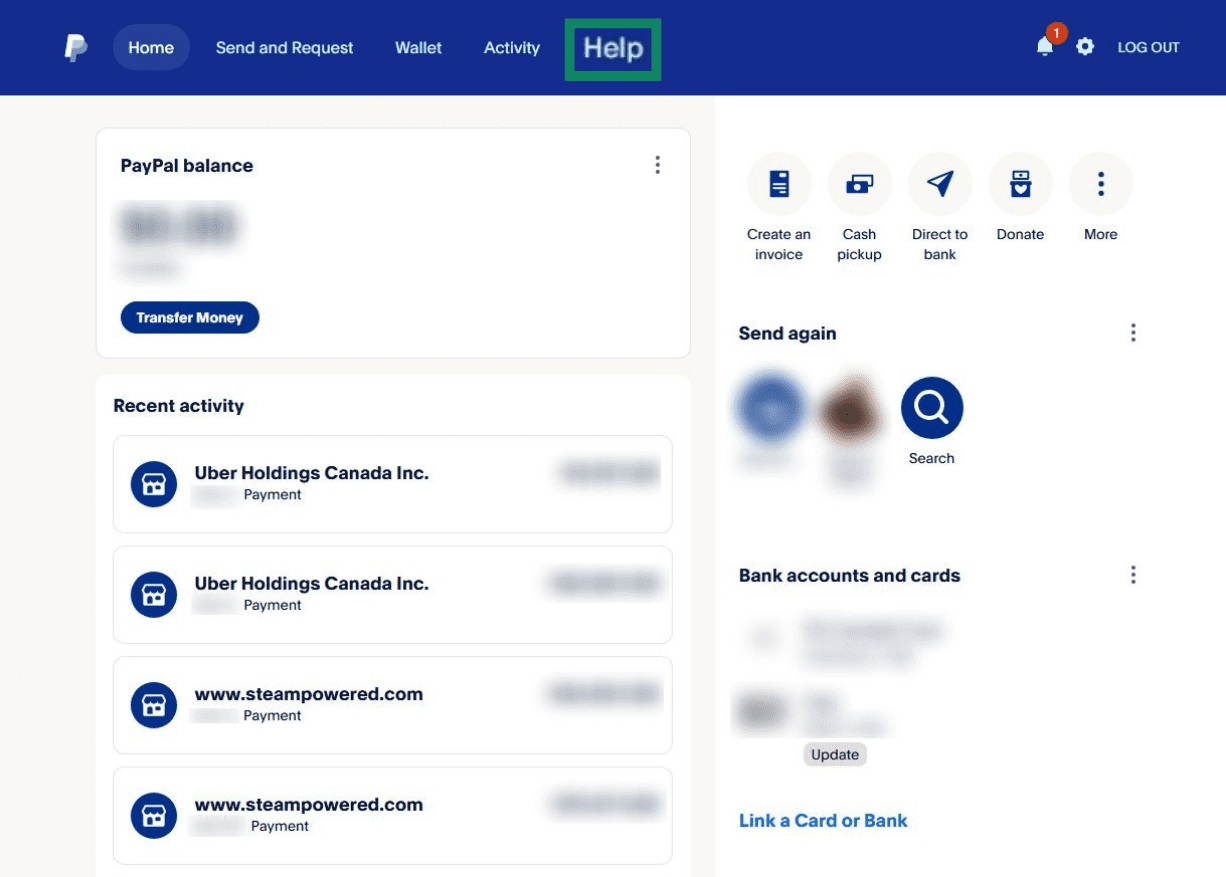Open the Send and Request page
Viewport: 1226px width, 877px height.
pyautogui.click(x=284, y=47)
